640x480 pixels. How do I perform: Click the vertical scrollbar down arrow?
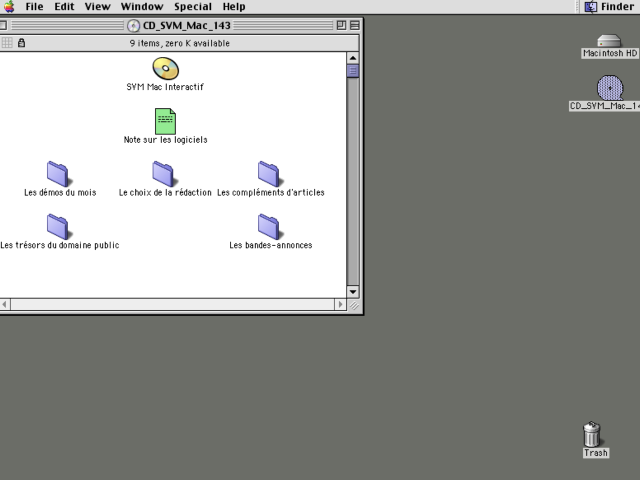click(353, 292)
